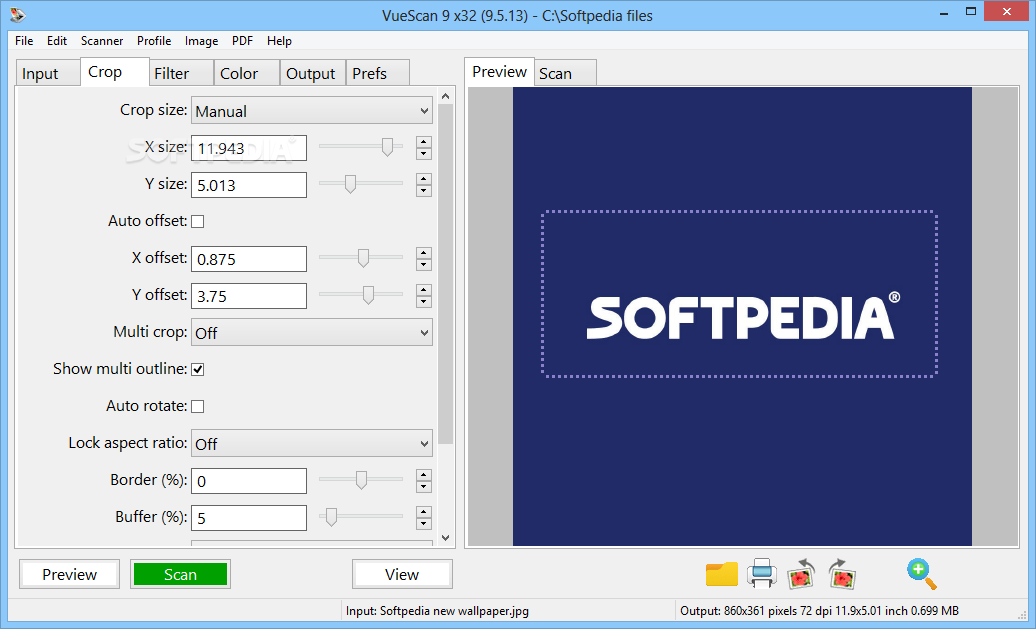Increase X offset with up stepper
The image size is (1036, 629).
424,253
